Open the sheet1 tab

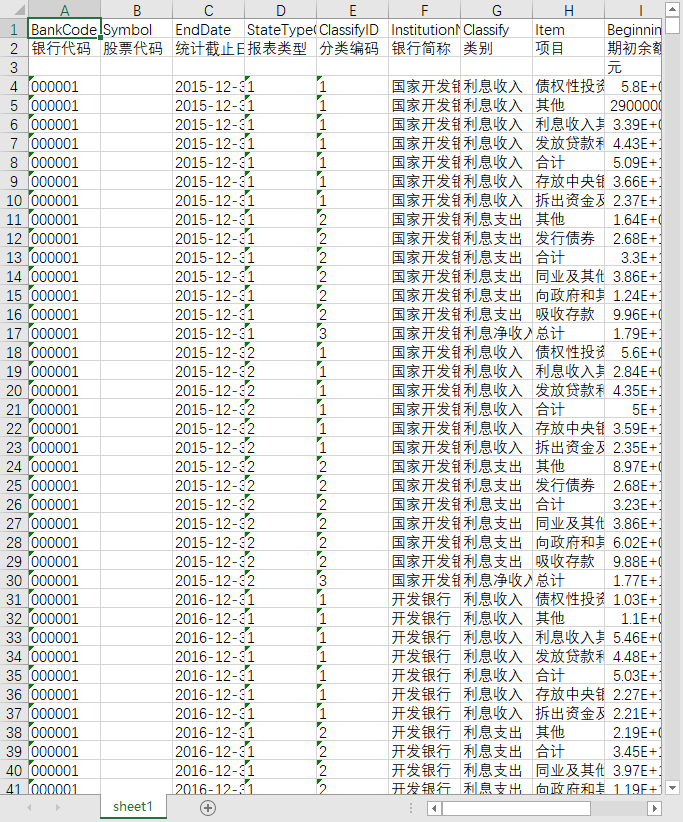[x=133, y=806]
